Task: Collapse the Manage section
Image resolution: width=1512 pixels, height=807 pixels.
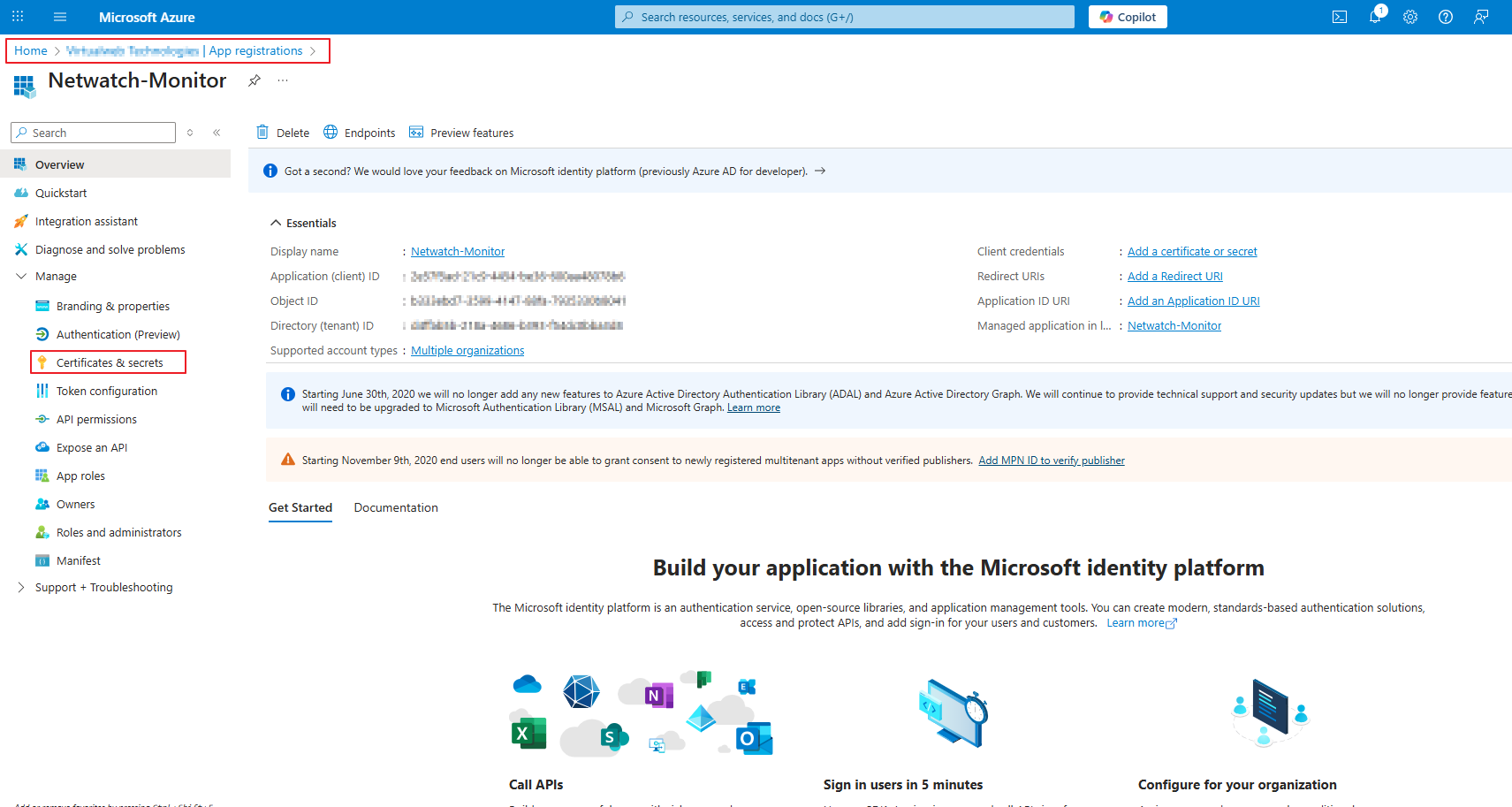Action: point(21,277)
